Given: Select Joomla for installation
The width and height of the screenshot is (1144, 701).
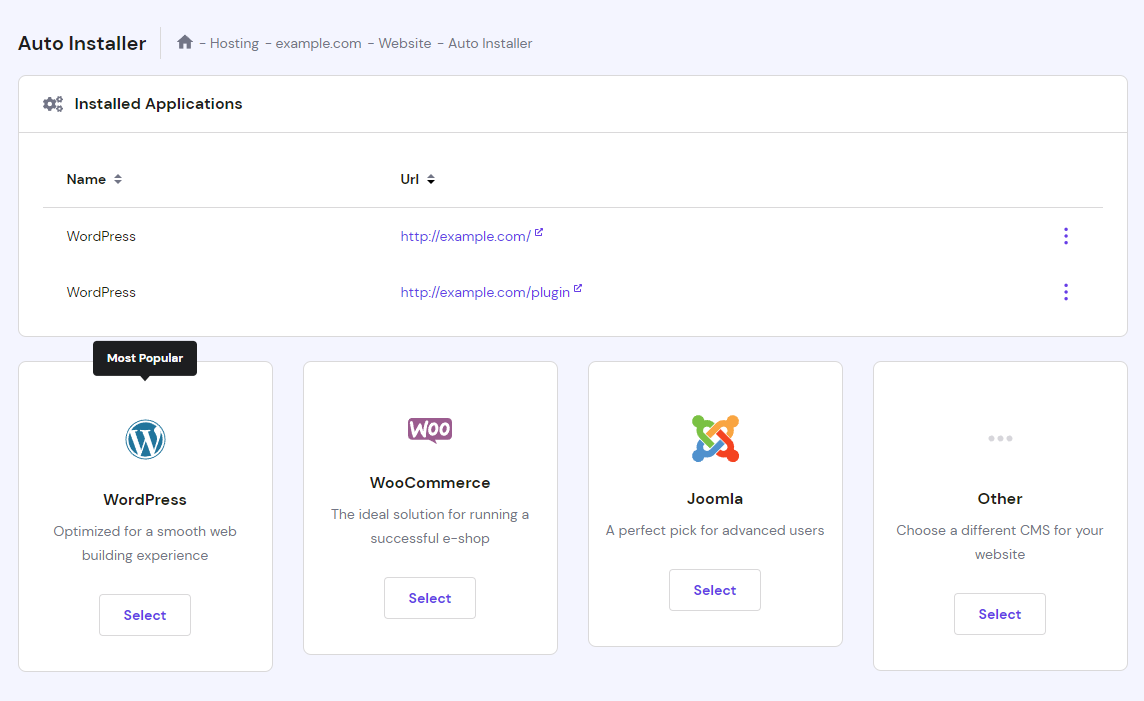Looking at the screenshot, I should click(715, 589).
